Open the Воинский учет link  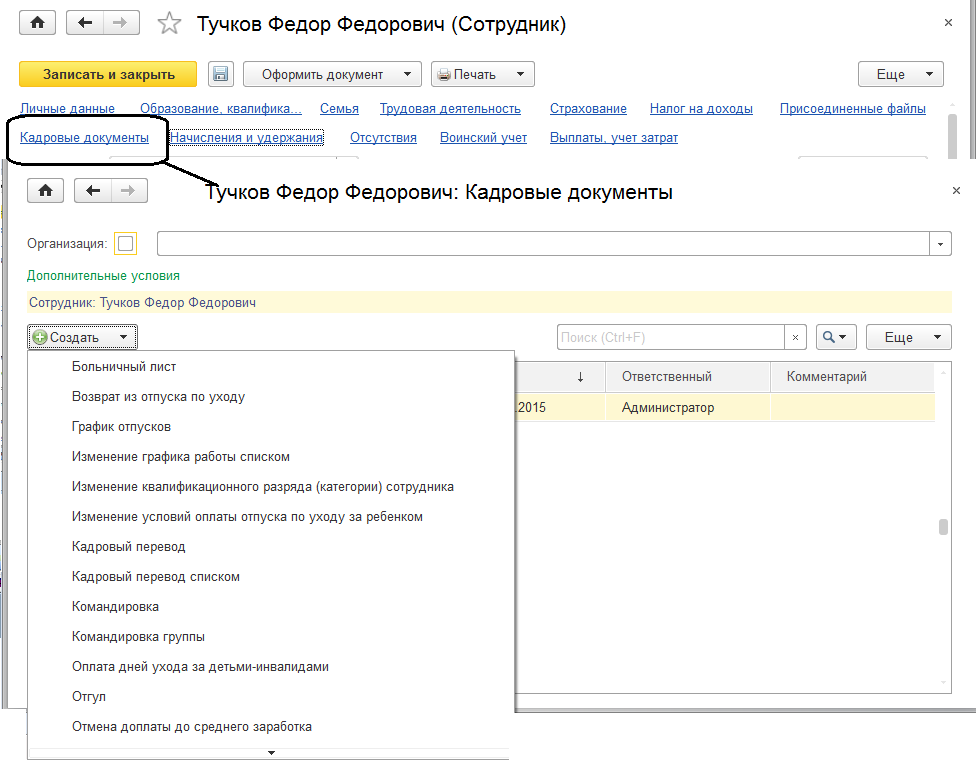tap(483, 138)
